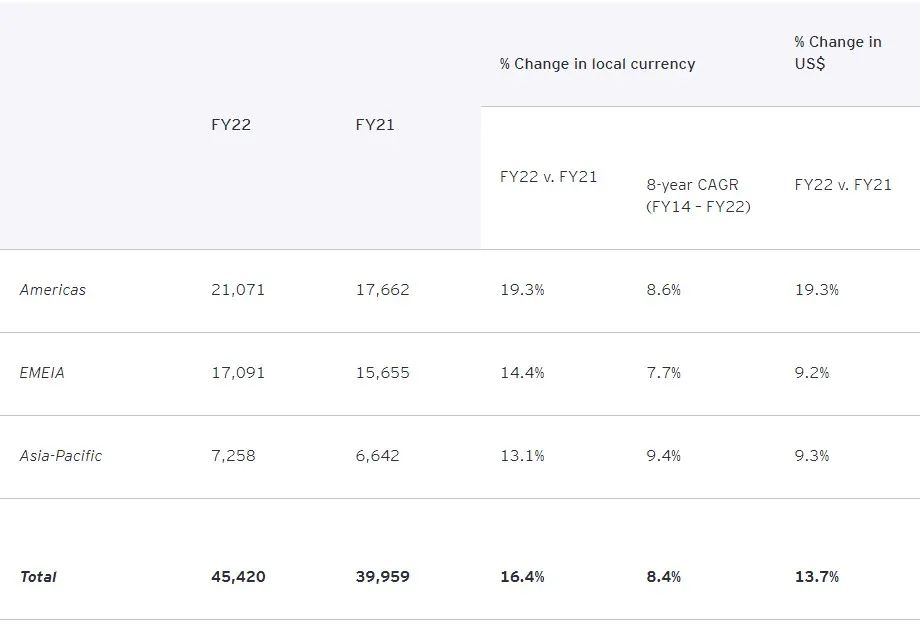Click the Total row label

tap(38, 577)
